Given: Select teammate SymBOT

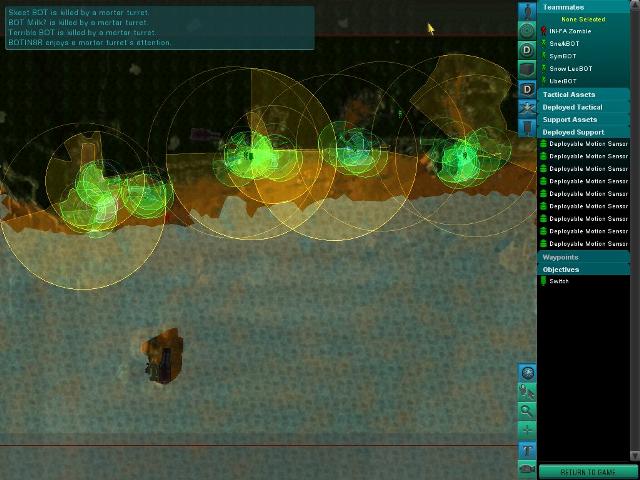Looking at the screenshot, I should (562, 56).
